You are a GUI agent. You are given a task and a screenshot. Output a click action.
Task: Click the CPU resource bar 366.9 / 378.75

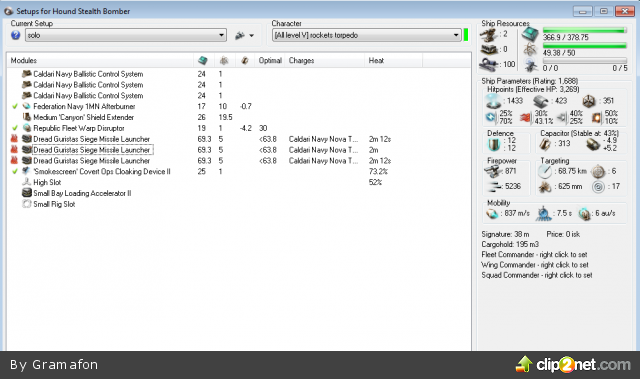[x=584, y=30]
